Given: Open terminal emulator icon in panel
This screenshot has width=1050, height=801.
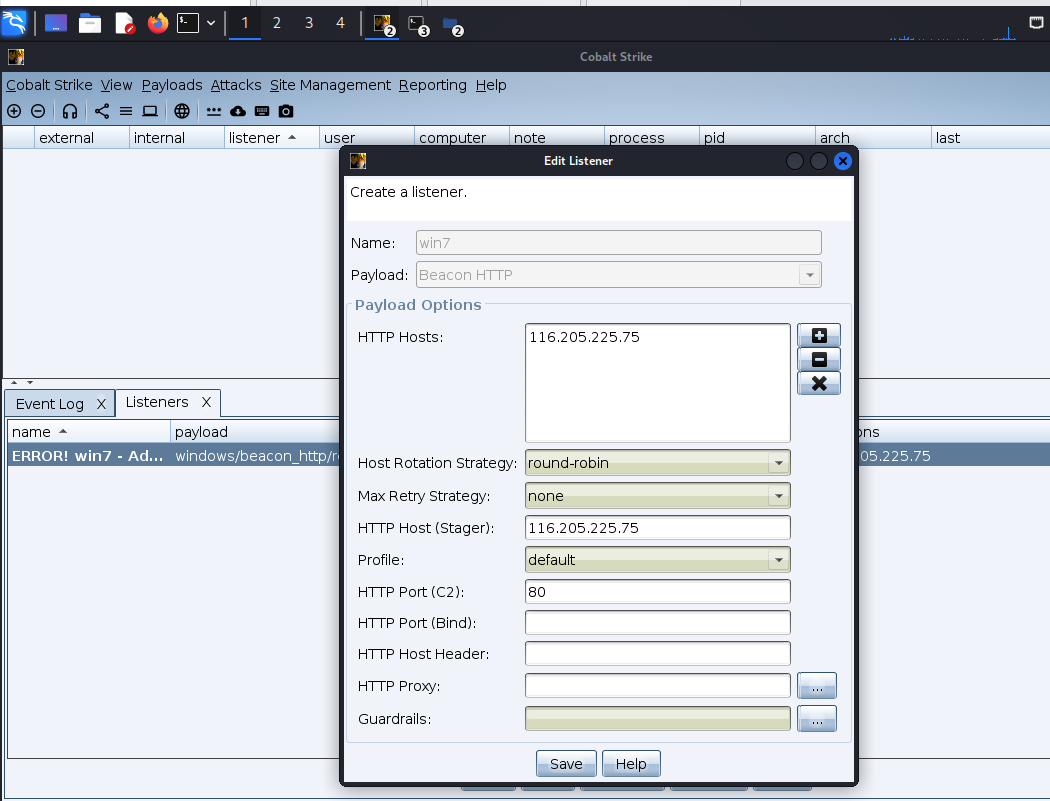Looking at the screenshot, I should coord(188,23).
